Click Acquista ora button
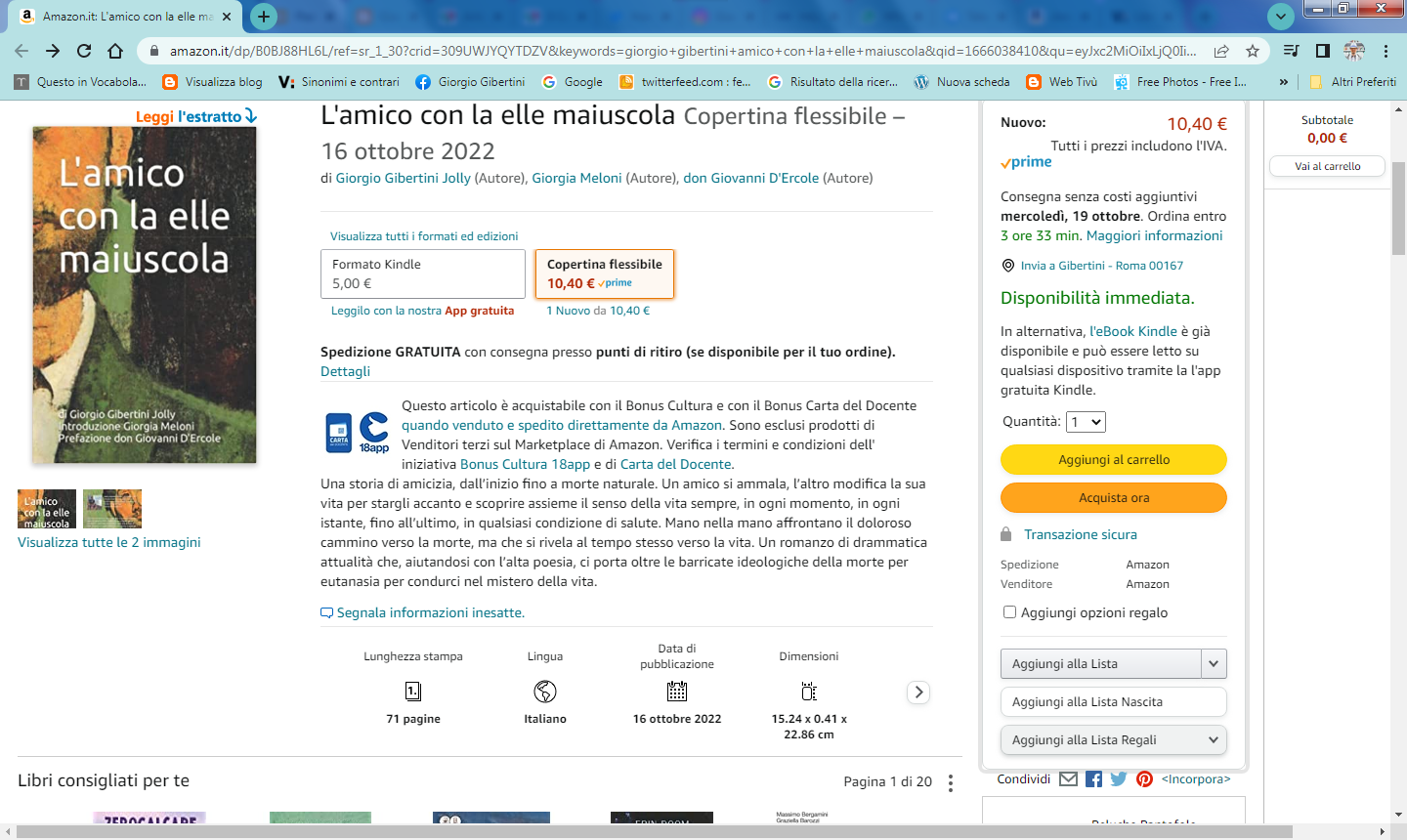This screenshot has width=1407, height=840. 1114,497
